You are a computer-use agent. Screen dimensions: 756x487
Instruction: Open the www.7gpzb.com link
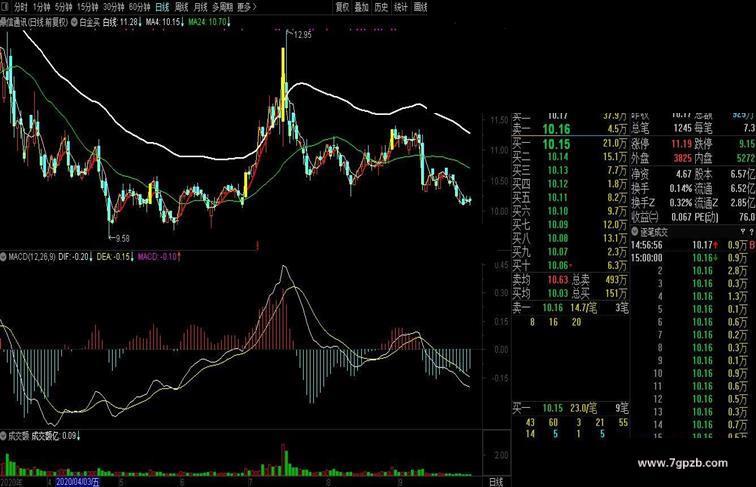click(682, 463)
